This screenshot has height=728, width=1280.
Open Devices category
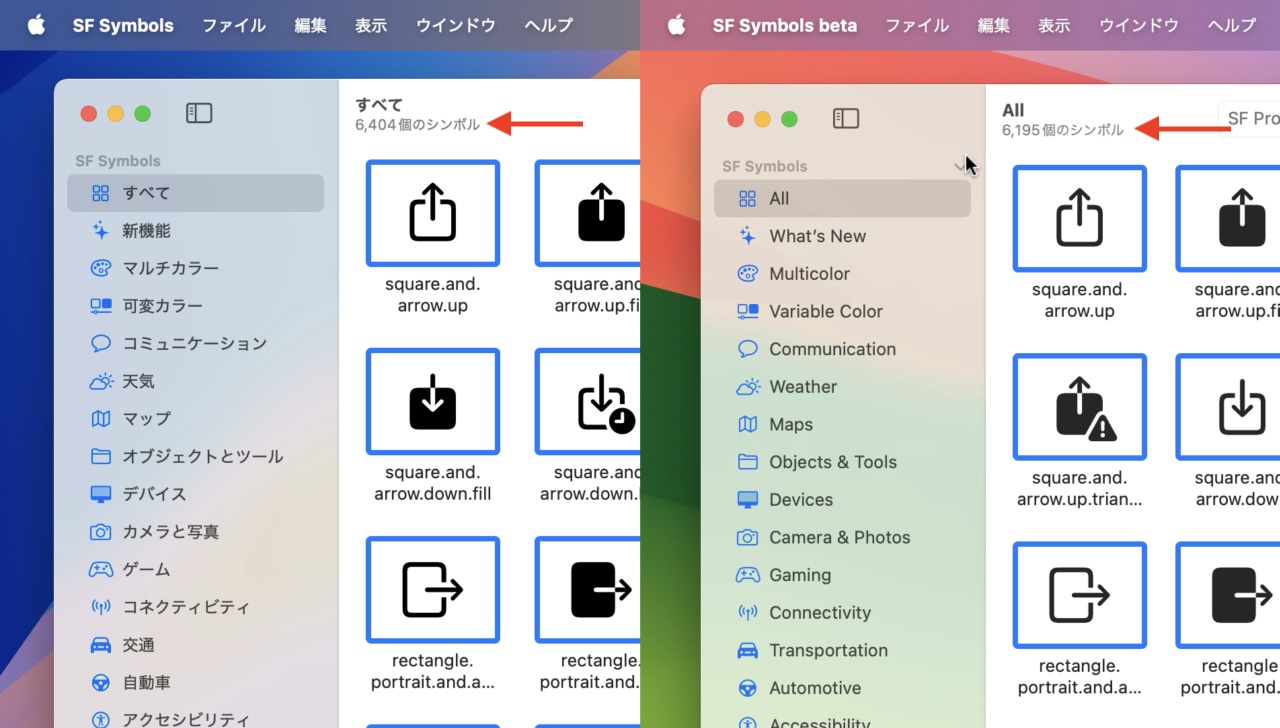pos(842,500)
